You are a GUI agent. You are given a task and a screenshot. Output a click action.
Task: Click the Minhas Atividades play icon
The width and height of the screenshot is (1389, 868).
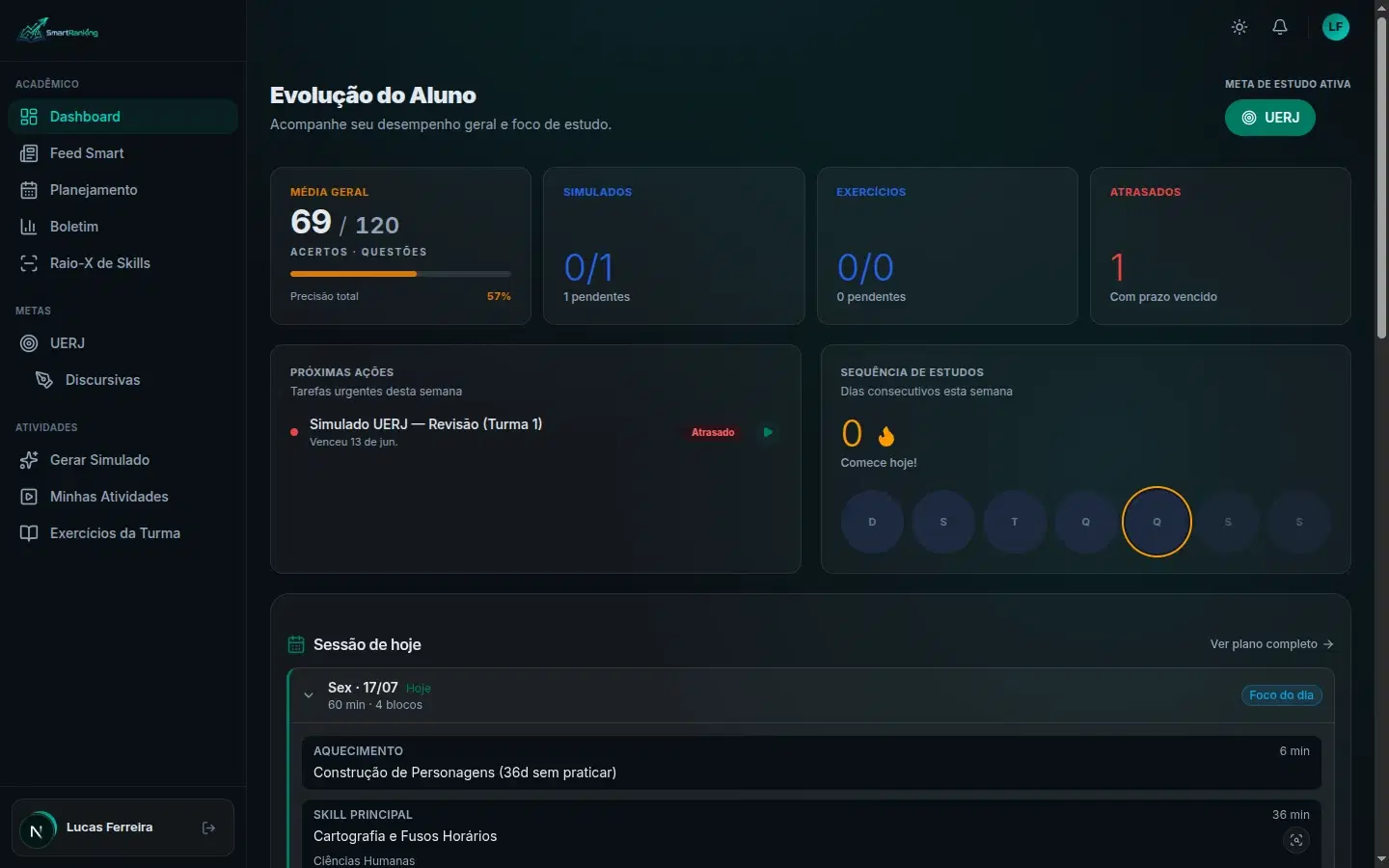[x=29, y=497]
